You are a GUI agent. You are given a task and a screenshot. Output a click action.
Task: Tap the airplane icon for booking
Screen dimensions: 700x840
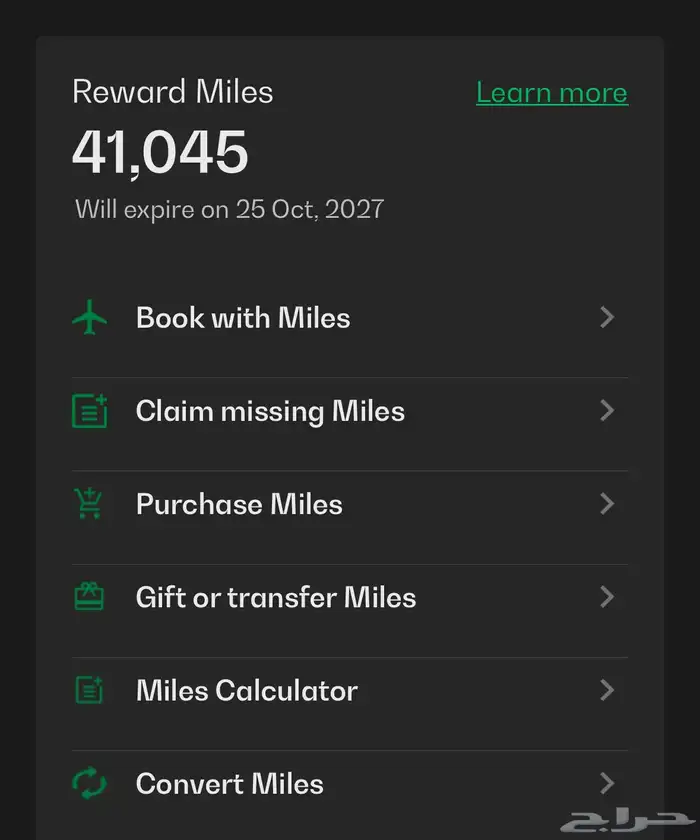coord(90,318)
